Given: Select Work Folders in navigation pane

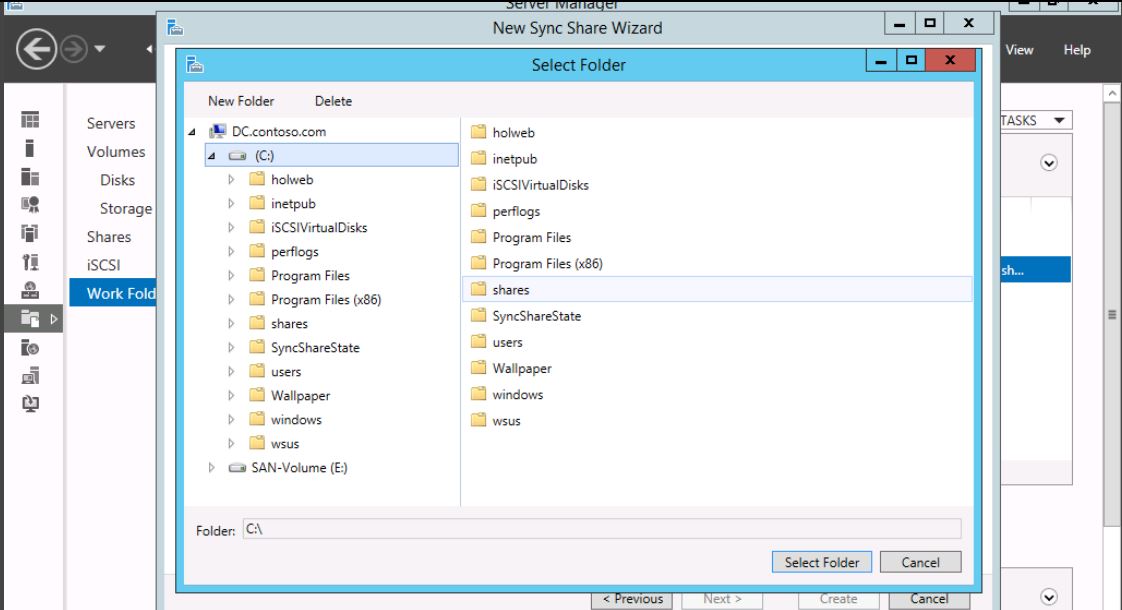Looking at the screenshot, I should click(113, 294).
